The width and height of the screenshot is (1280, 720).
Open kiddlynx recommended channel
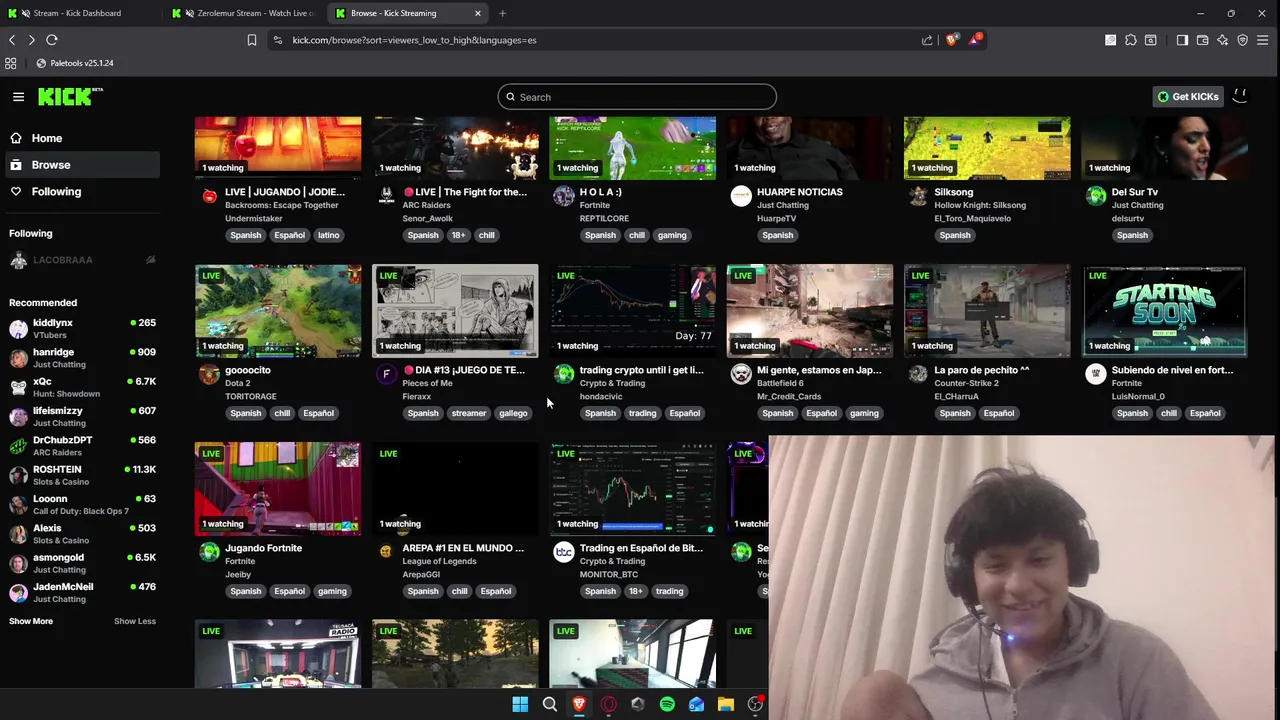80,329
